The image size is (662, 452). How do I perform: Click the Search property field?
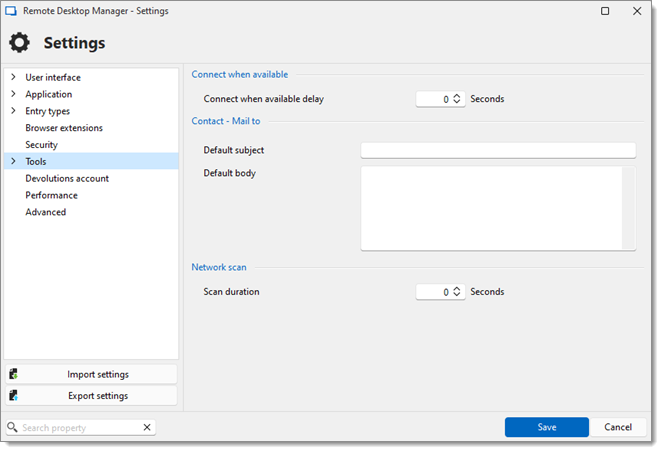80,428
